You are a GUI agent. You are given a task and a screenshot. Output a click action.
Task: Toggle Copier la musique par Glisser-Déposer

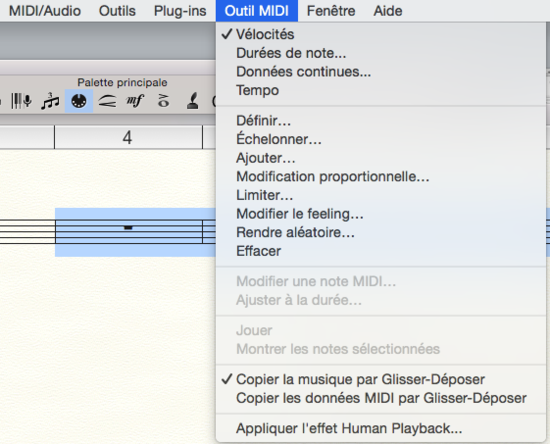tap(381, 379)
